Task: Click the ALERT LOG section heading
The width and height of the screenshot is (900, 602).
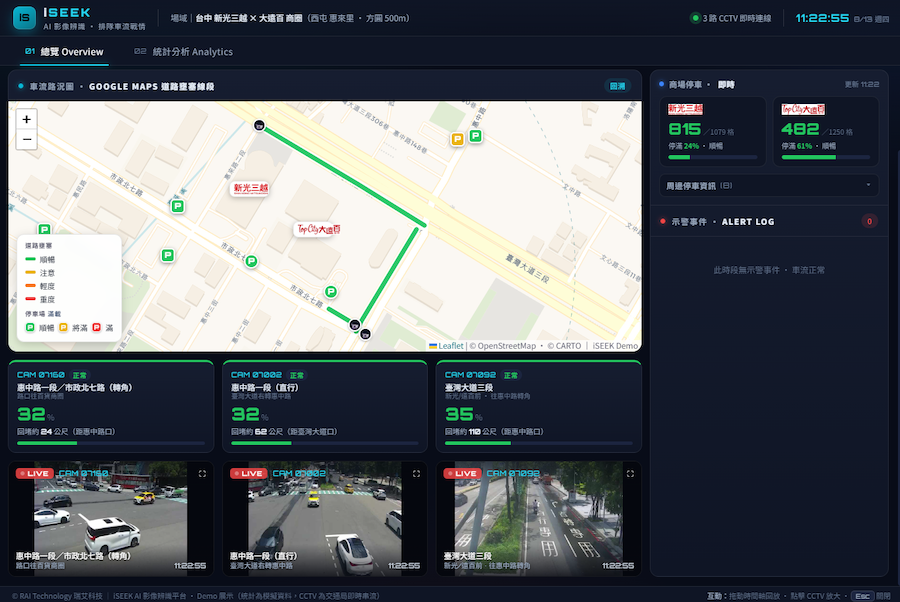Action: click(x=748, y=222)
